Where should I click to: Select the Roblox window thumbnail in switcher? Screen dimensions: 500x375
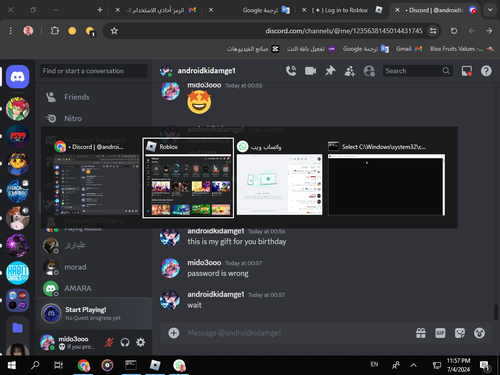(188, 178)
